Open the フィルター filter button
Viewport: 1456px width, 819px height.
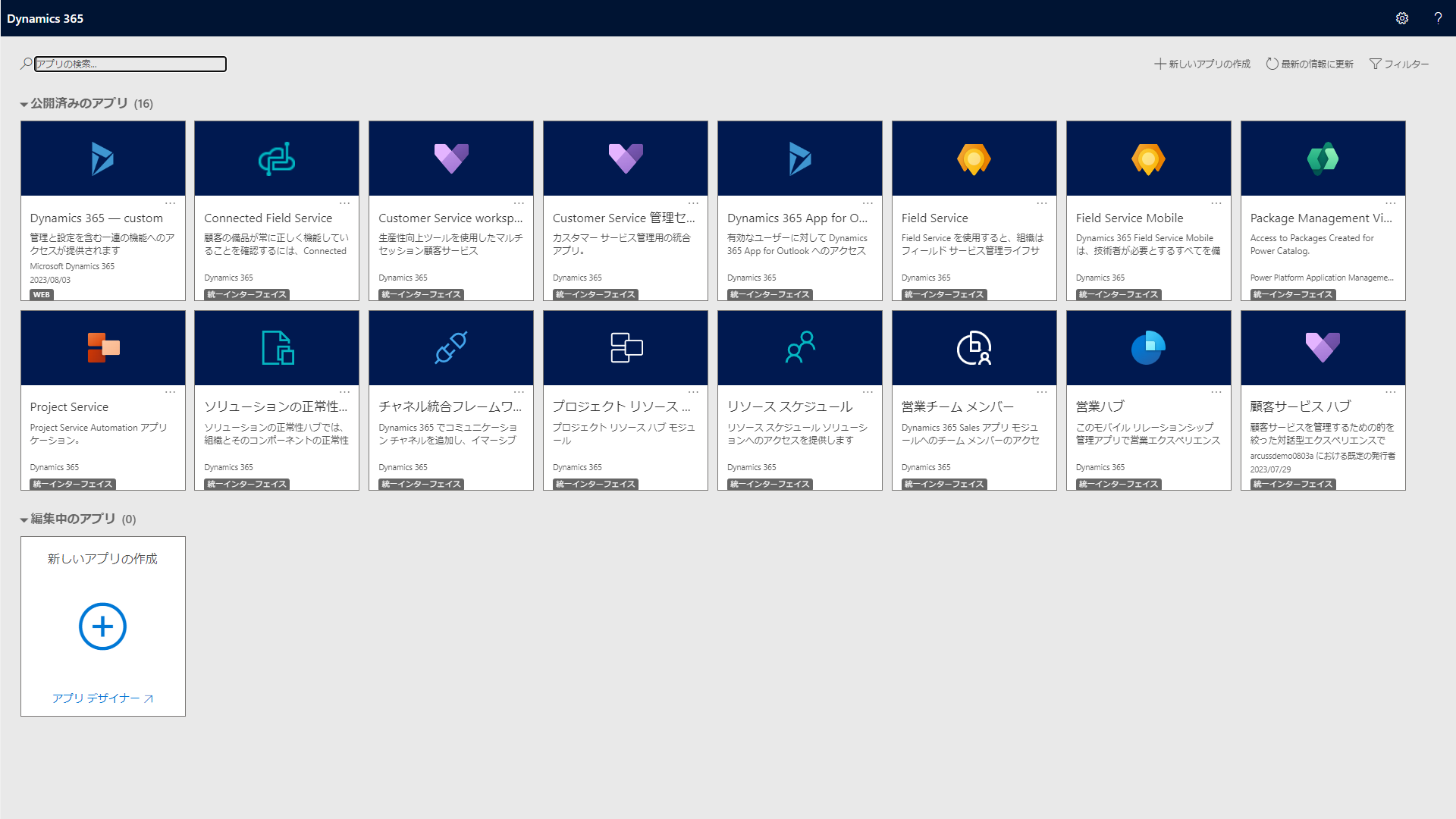(x=1399, y=64)
